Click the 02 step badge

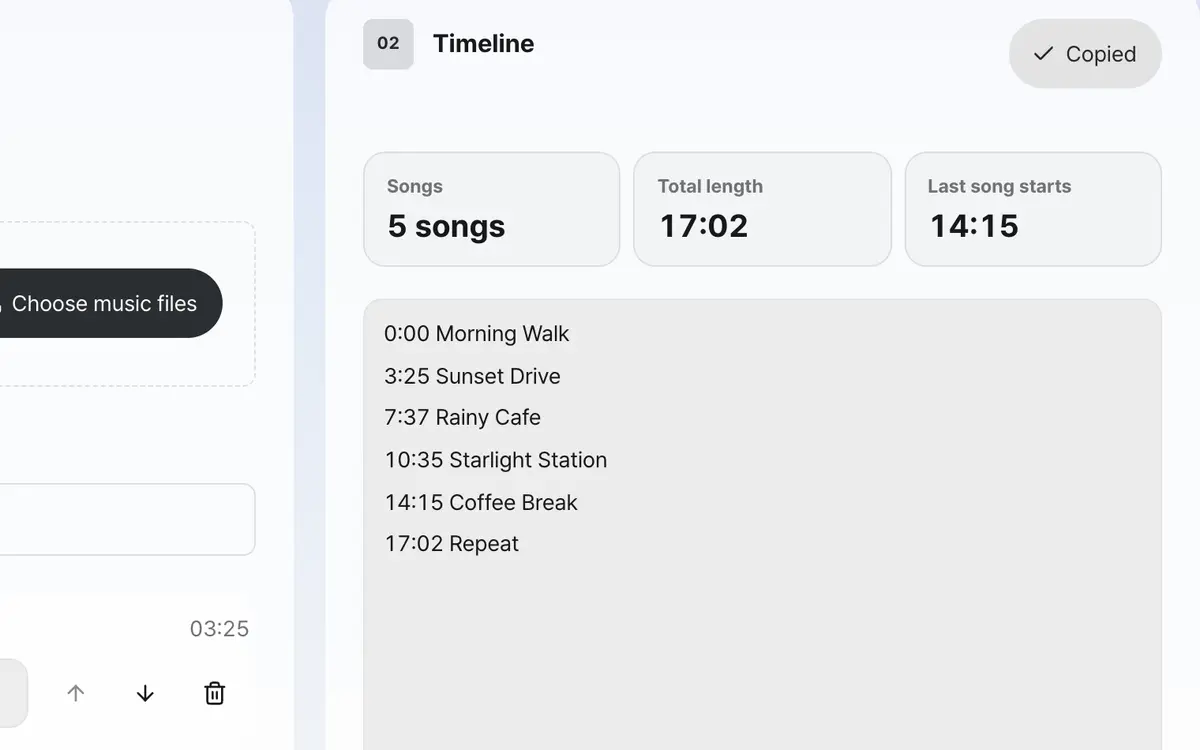click(x=388, y=44)
